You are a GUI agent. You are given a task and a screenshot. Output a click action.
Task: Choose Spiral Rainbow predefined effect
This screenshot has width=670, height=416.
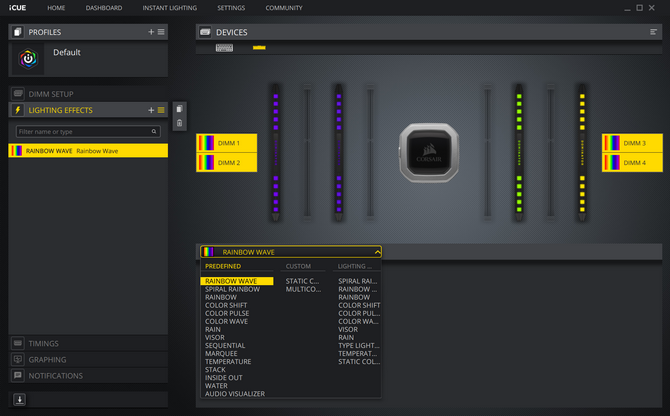pyautogui.click(x=232, y=289)
